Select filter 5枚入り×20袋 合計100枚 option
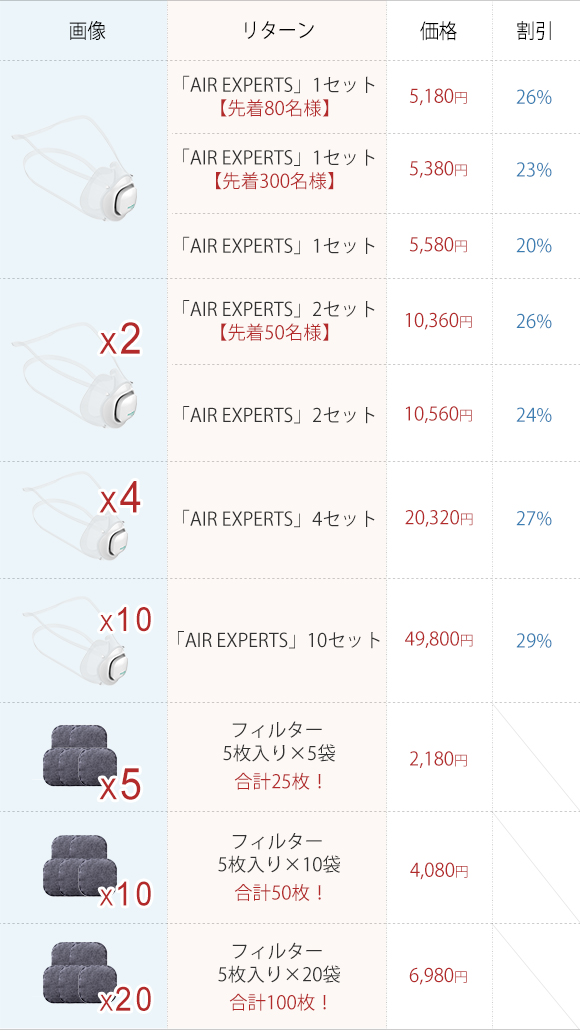This screenshot has width=580, height=1034. pos(277,977)
